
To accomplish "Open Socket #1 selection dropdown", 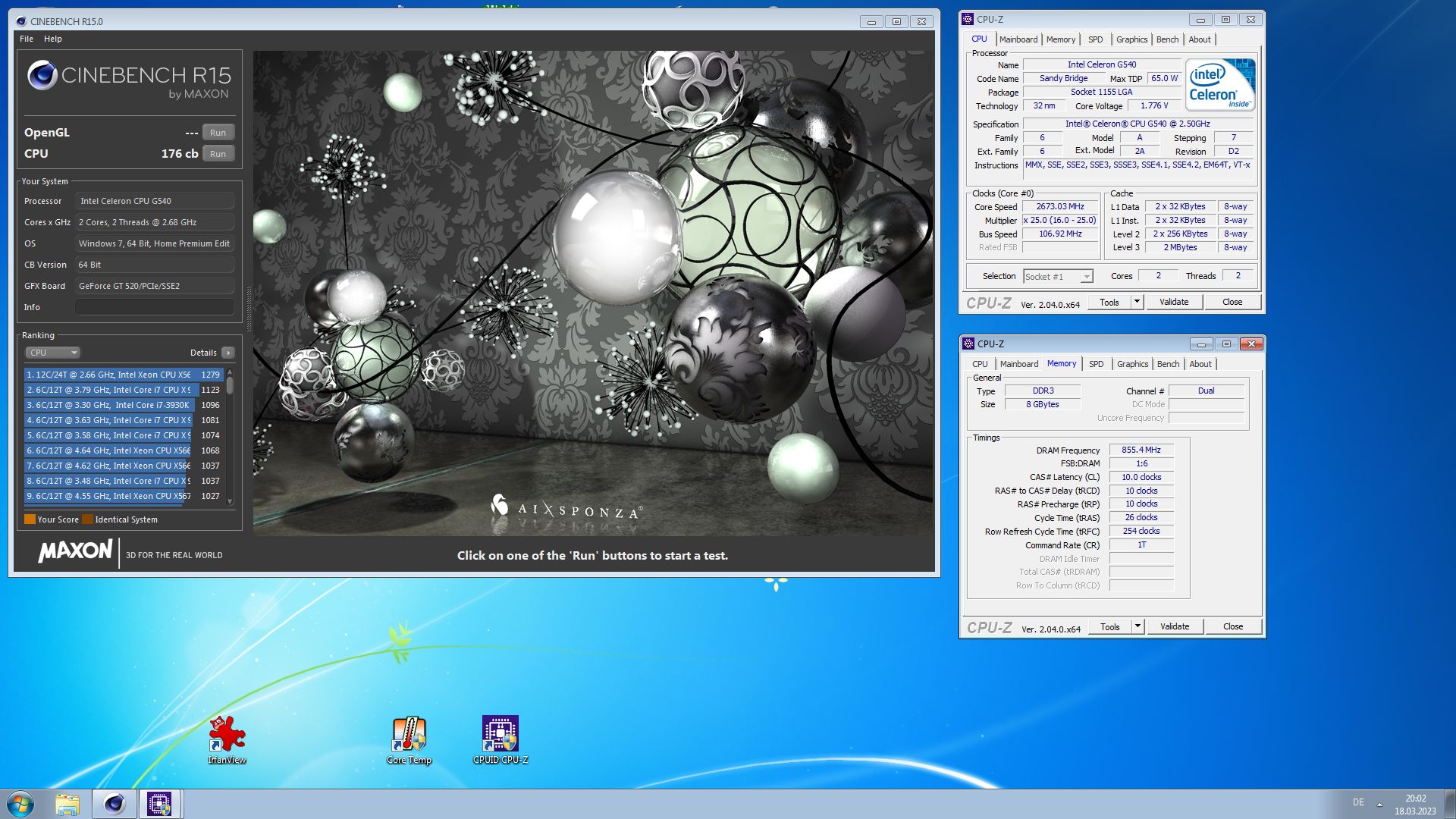I will (1058, 277).
